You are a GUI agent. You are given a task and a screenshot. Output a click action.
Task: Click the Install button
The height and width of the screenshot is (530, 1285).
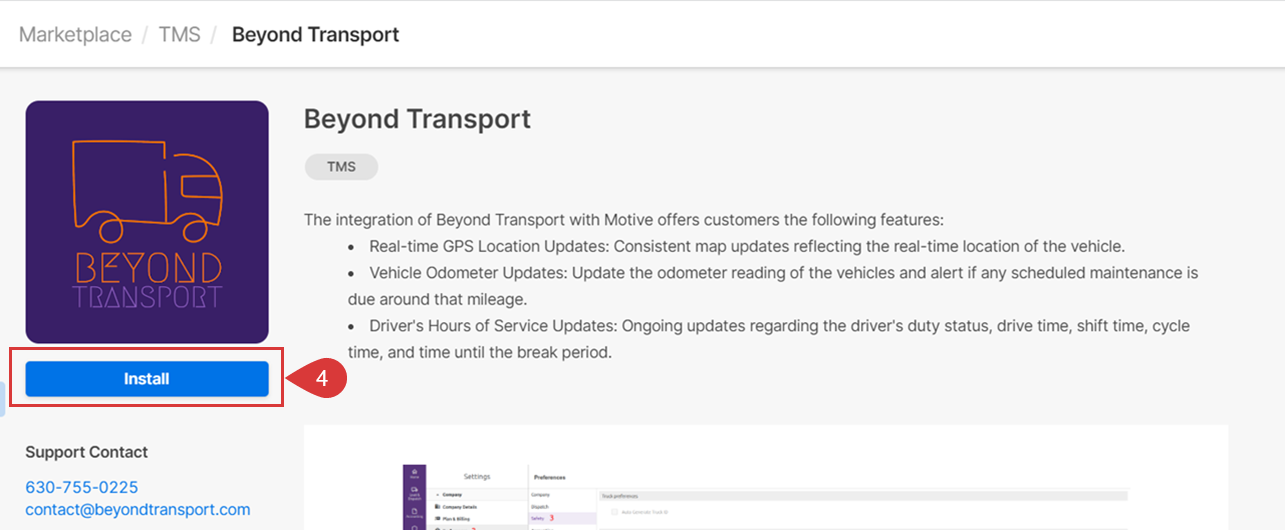pos(147,379)
